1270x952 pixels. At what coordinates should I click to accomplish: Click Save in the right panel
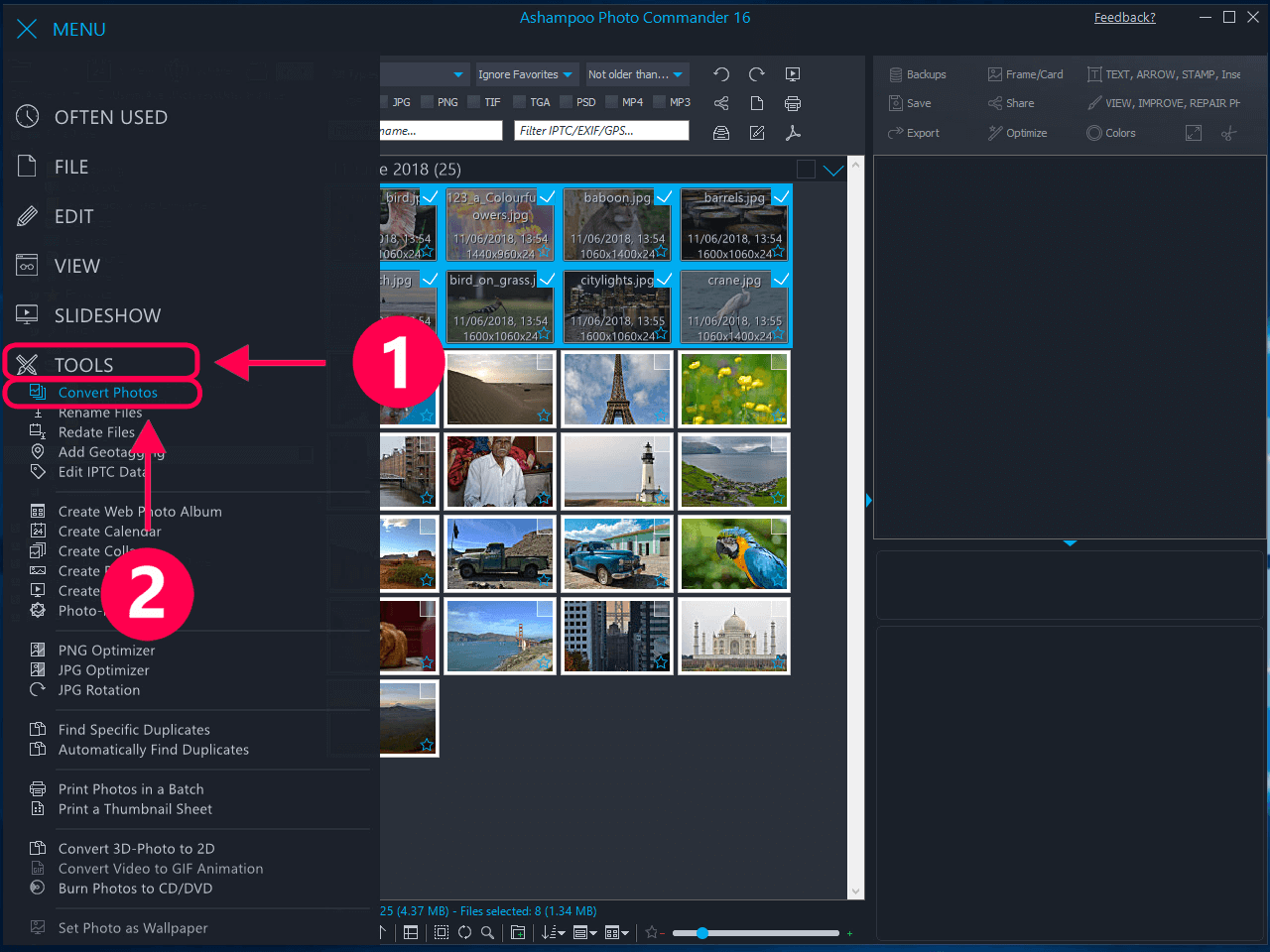(x=910, y=103)
